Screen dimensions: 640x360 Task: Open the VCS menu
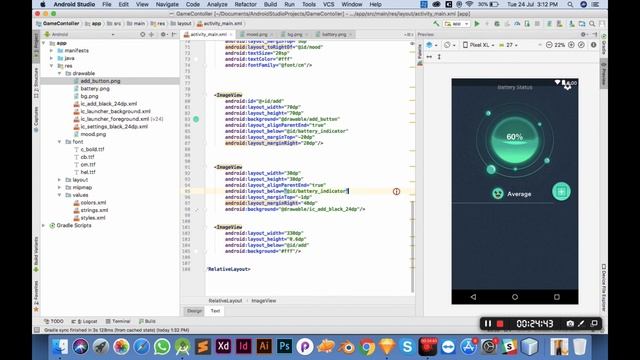click(x=328, y=4)
